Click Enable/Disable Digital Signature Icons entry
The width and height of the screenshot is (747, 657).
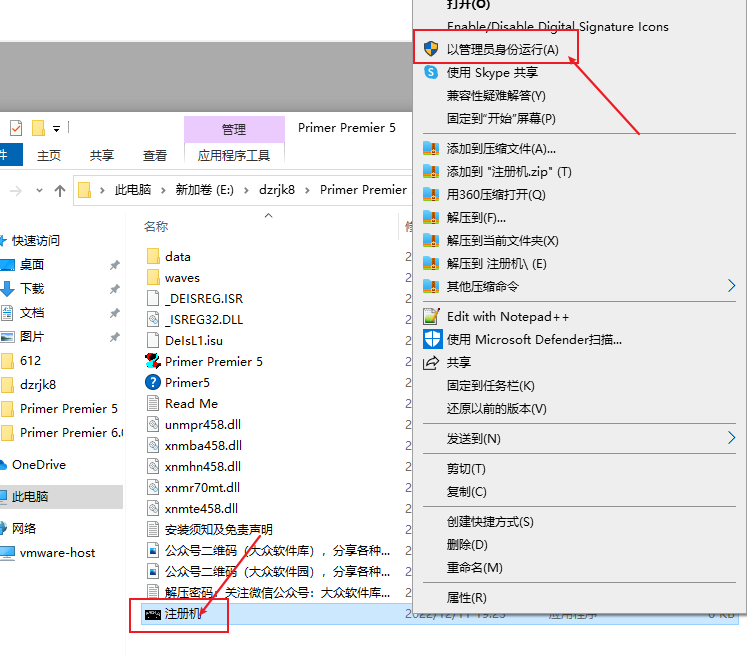(557, 27)
